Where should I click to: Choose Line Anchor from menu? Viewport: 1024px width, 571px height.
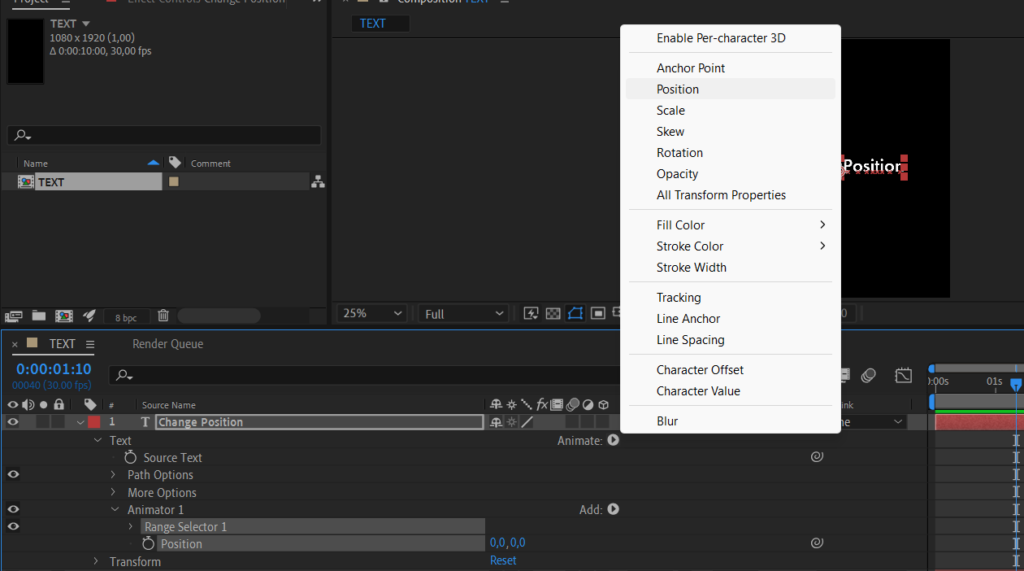688,319
